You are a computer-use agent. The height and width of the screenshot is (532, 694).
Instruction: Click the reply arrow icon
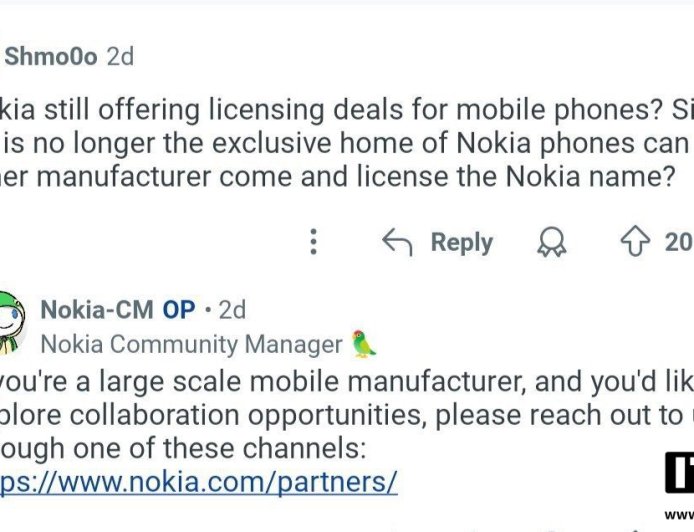[x=397, y=242]
